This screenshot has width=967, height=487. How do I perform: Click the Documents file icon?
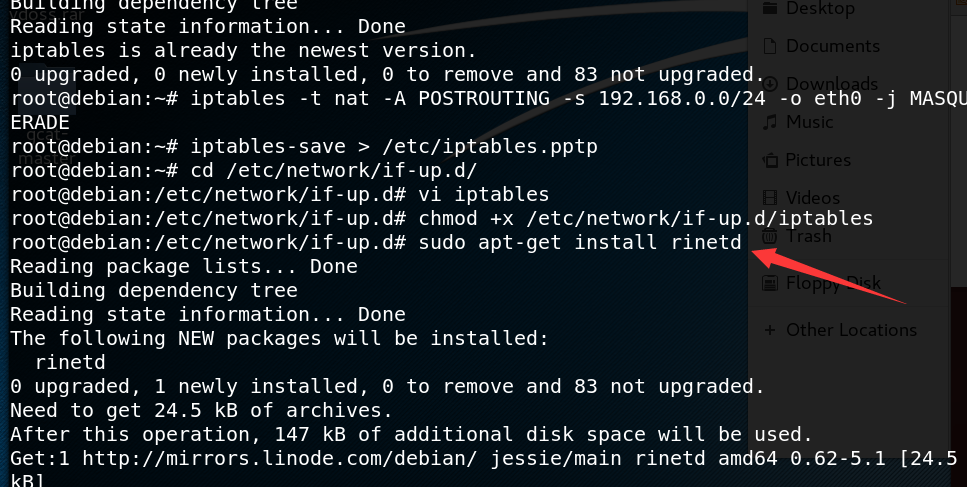[770, 46]
